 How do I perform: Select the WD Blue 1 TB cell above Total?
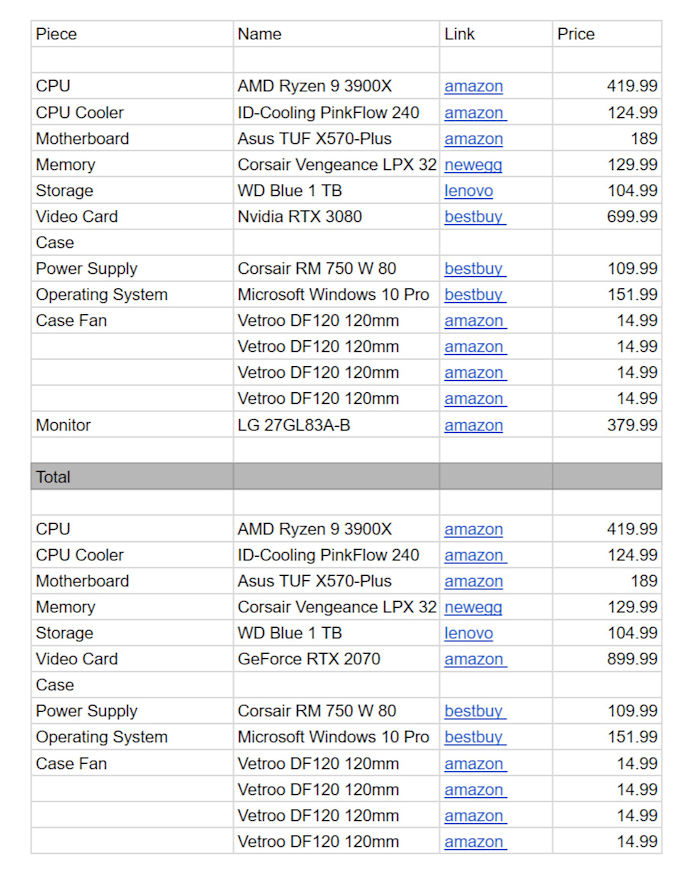[336, 191]
